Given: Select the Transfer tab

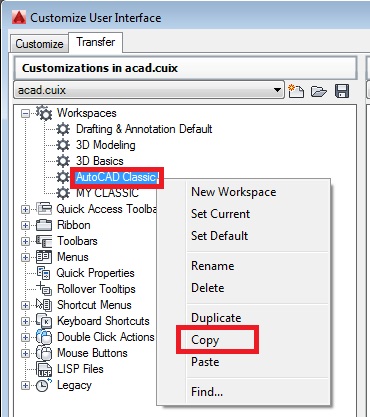Looking at the screenshot, I should [x=96, y=42].
